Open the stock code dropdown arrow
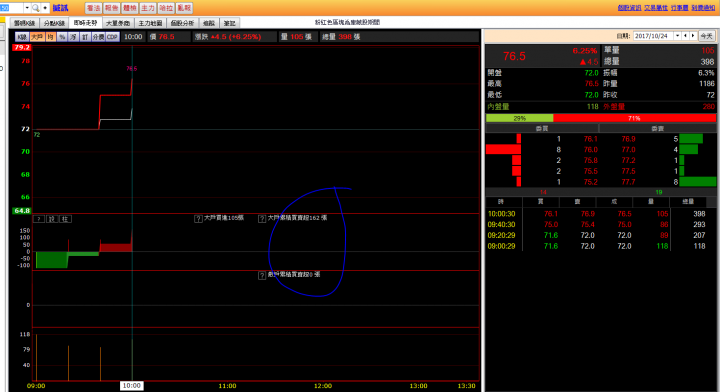 pos(27,8)
